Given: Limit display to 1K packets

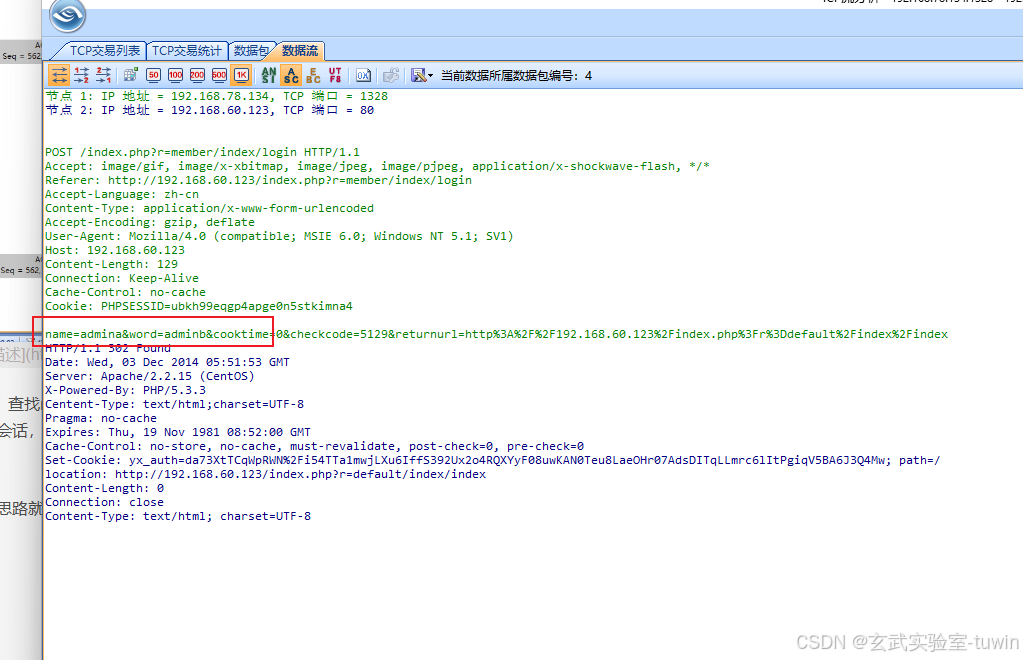Looking at the screenshot, I should point(241,76).
